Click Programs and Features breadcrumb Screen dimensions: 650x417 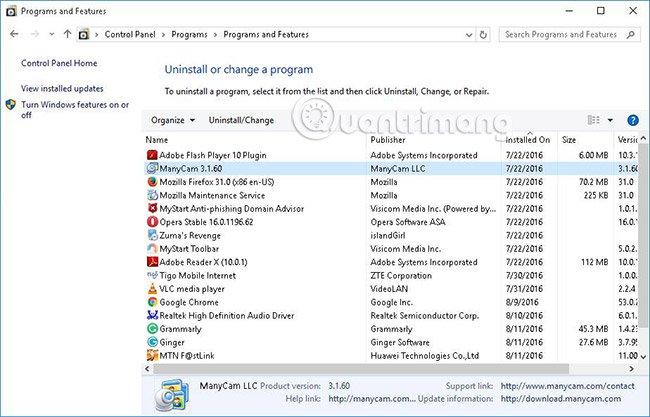[x=266, y=34]
